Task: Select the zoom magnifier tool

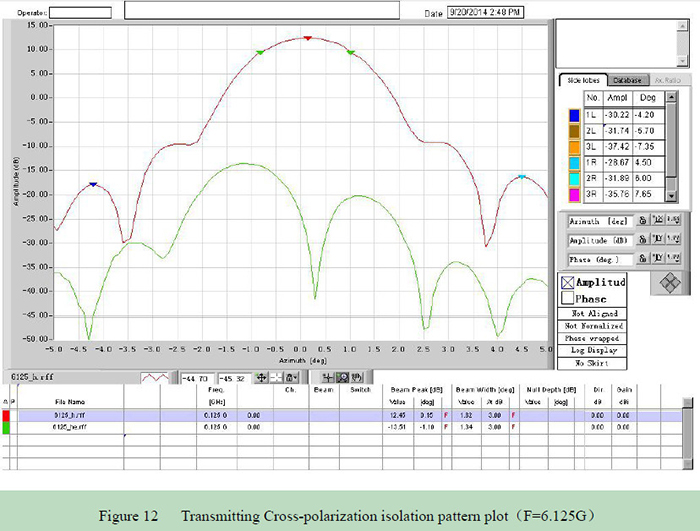Action: click(x=342, y=378)
